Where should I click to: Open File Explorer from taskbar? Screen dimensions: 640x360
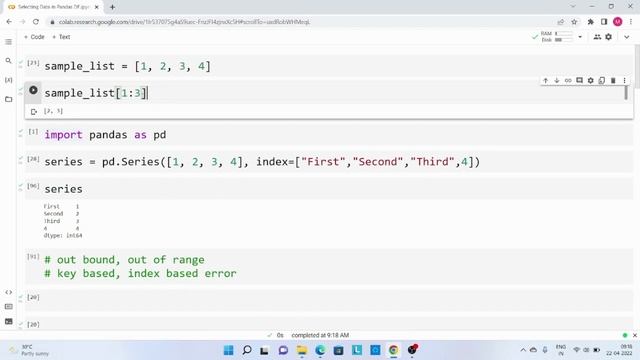pyautogui.click(x=302, y=350)
